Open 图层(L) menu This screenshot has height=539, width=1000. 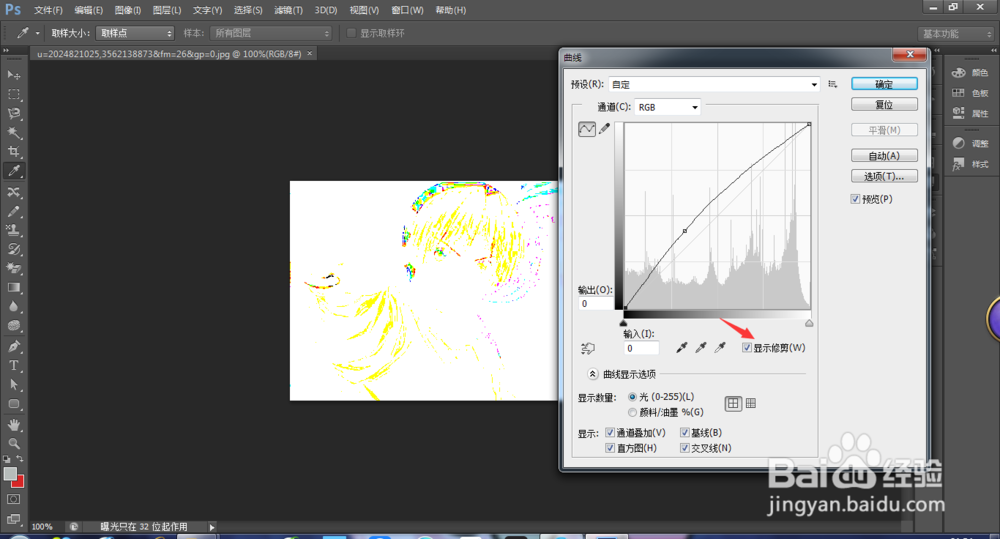167,10
